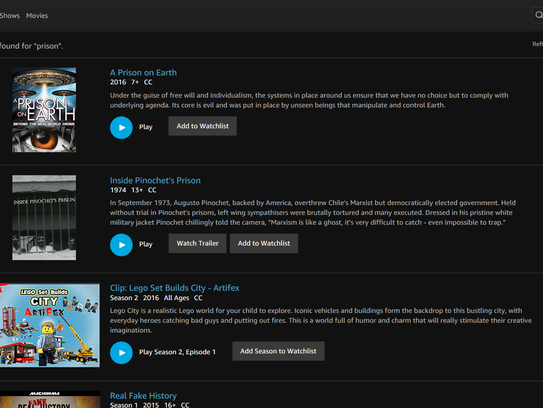This screenshot has height=408, width=543.
Task: Click Inside Pinochet's Prison description text
Action: tap(313, 213)
